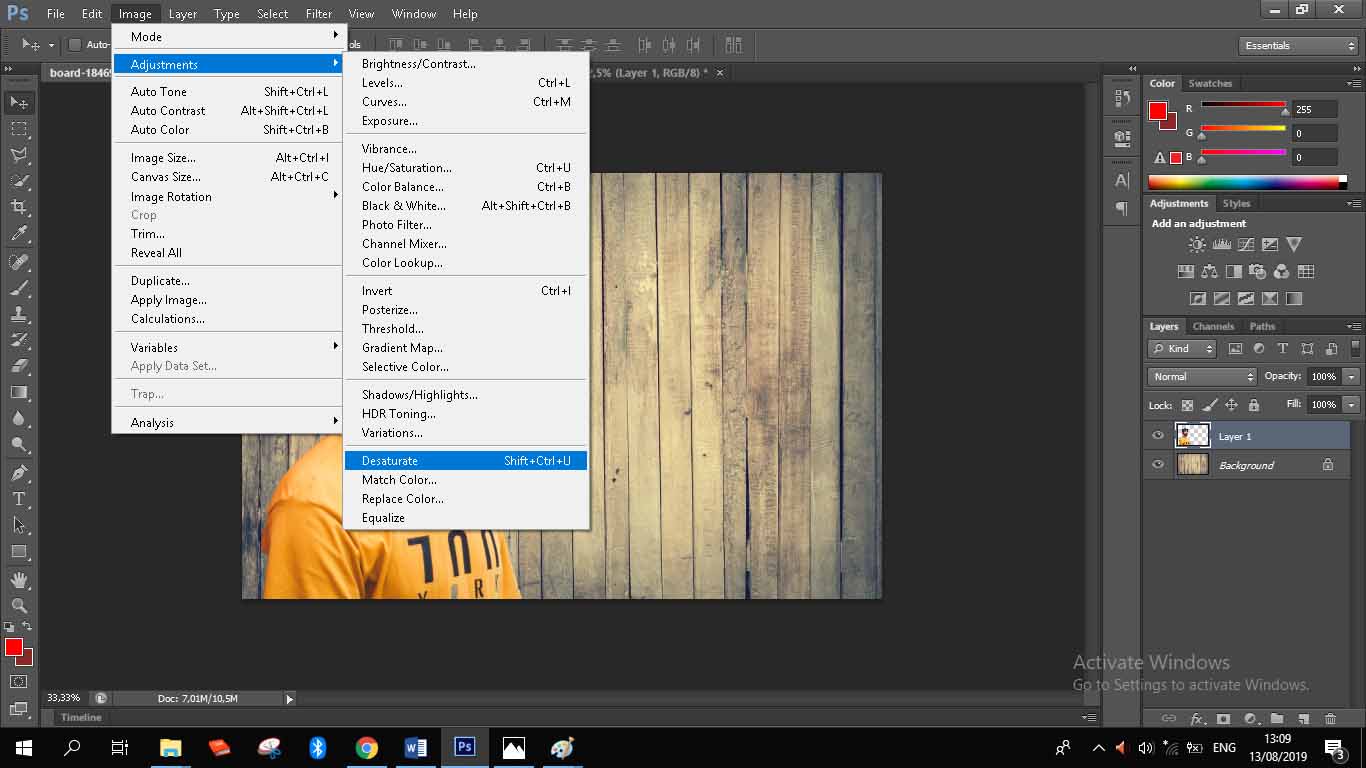1366x768 pixels.
Task: Open the Essentials workspace dropdown
Action: pos(1298,46)
